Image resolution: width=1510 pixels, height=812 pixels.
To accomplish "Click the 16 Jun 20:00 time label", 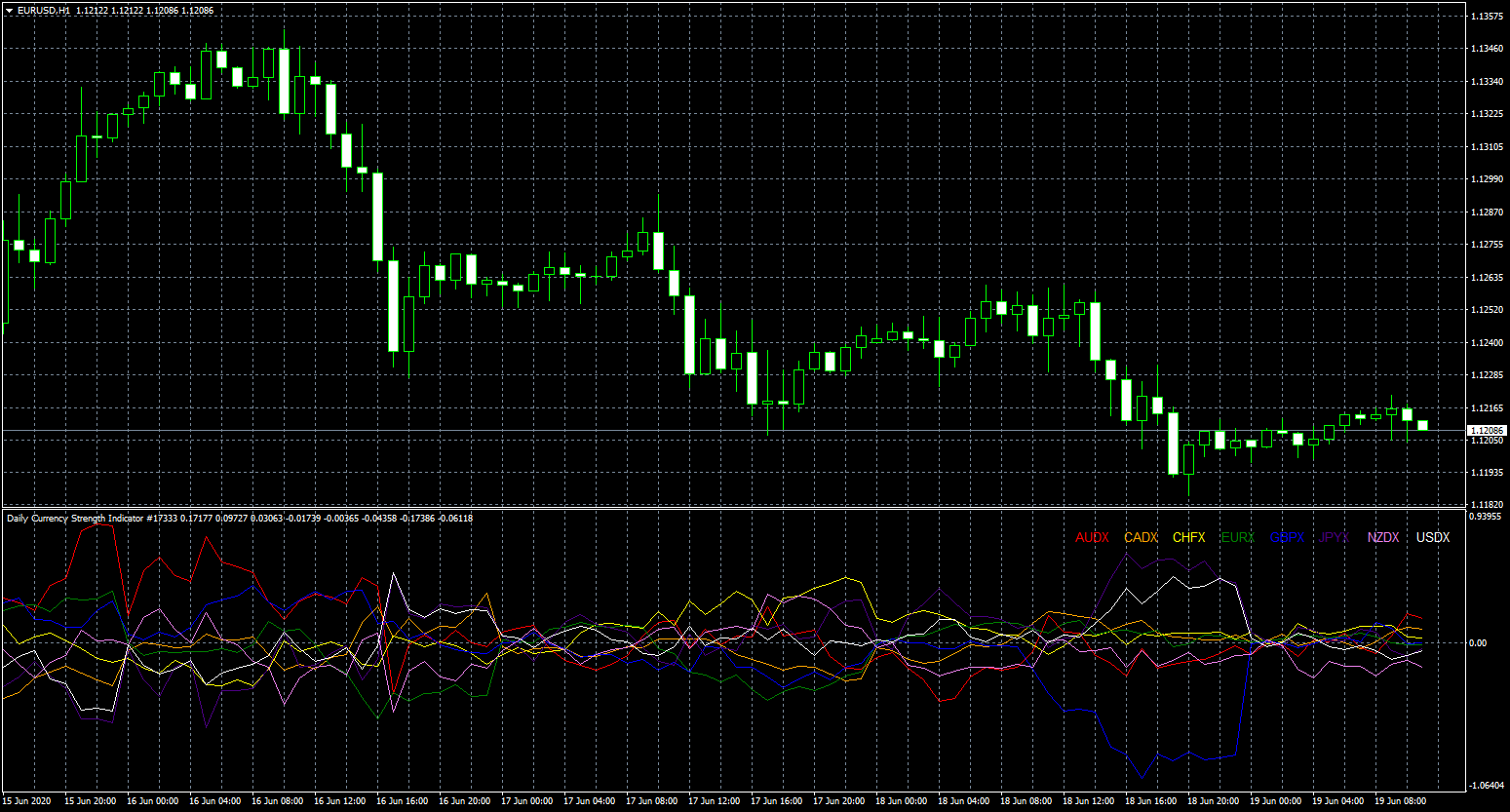I will 465,801.
